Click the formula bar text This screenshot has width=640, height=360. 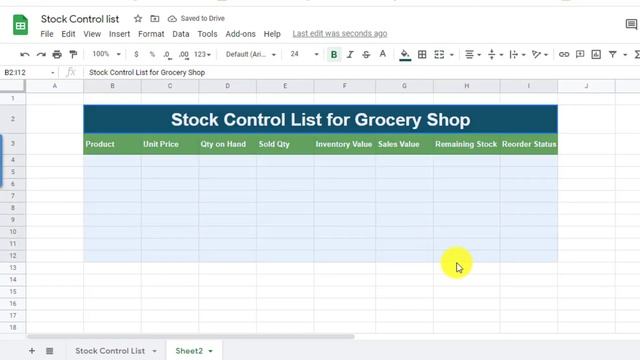coord(147,72)
